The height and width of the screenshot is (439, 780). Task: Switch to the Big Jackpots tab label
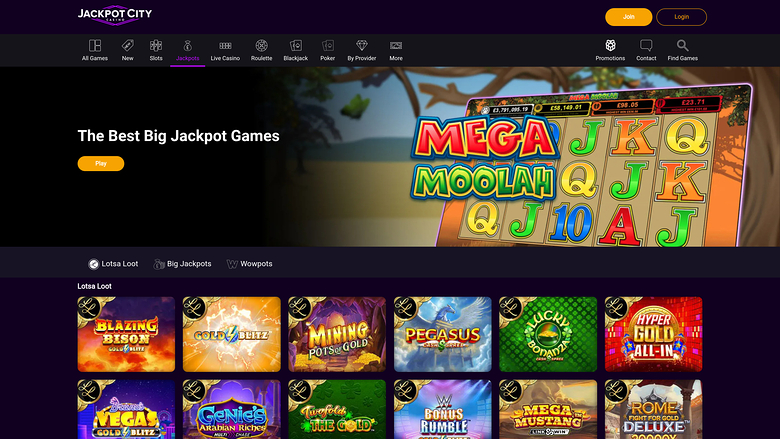tap(189, 264)
